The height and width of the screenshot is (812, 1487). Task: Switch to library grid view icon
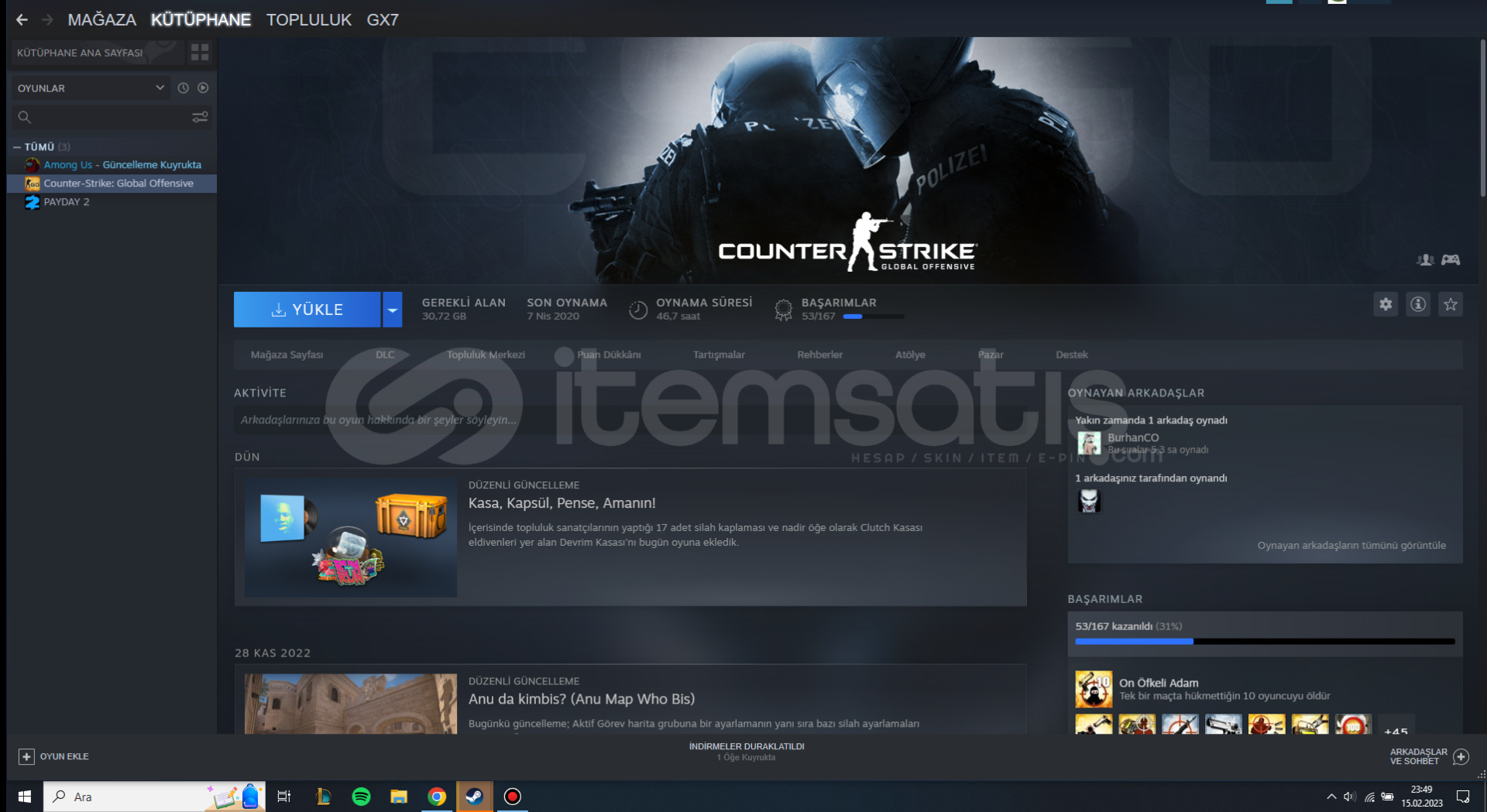coord(200,53)
